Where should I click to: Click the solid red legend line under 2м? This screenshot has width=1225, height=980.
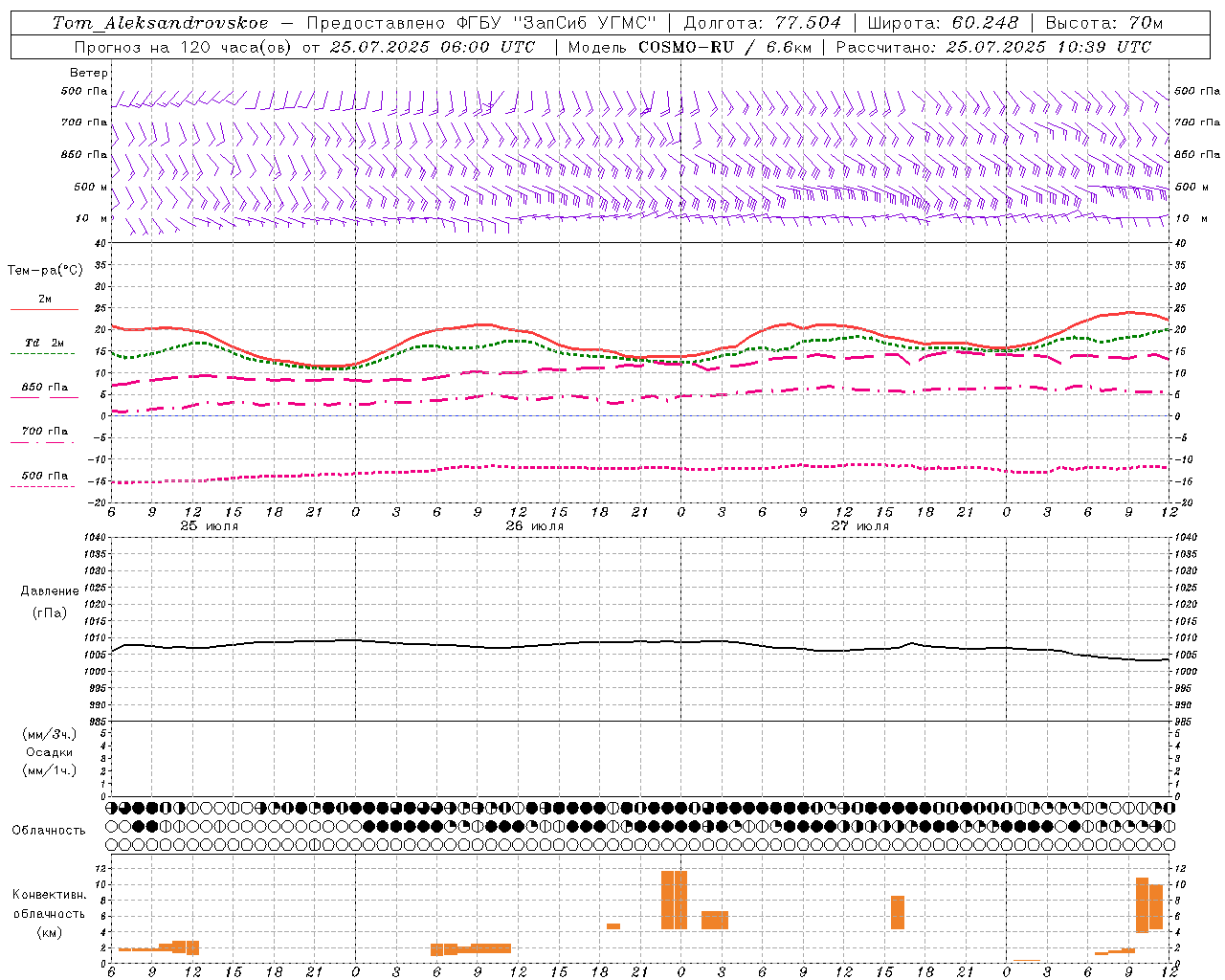pyautogui.click(x=44, y=310)
